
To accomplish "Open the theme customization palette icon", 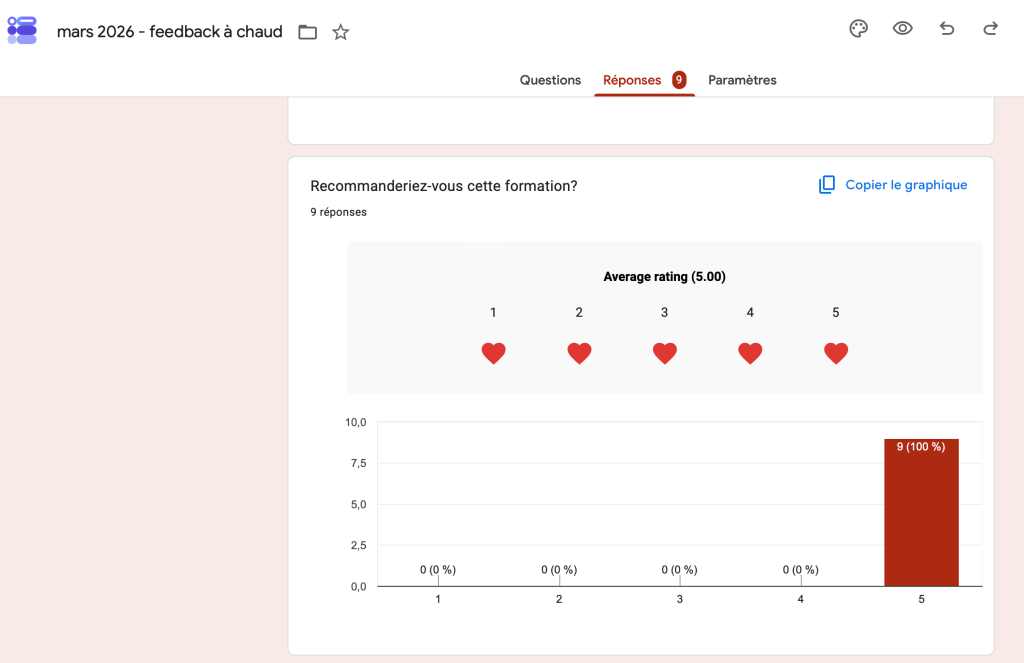I will [x=858, y=29].
